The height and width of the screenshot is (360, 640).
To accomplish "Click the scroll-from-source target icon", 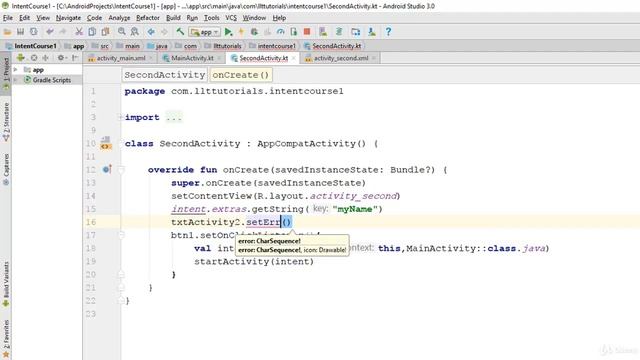I will coord(34,58).
